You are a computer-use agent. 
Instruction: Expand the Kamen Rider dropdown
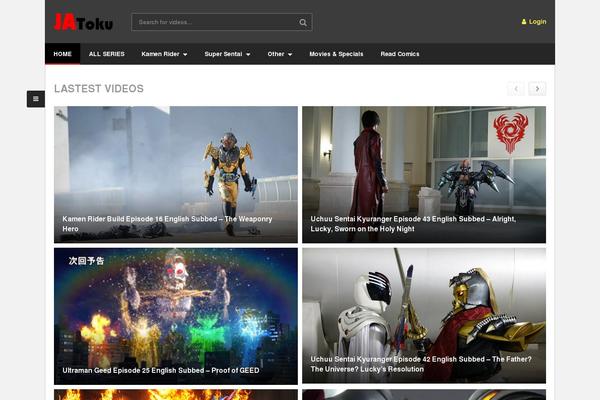(x=164, y=54)
